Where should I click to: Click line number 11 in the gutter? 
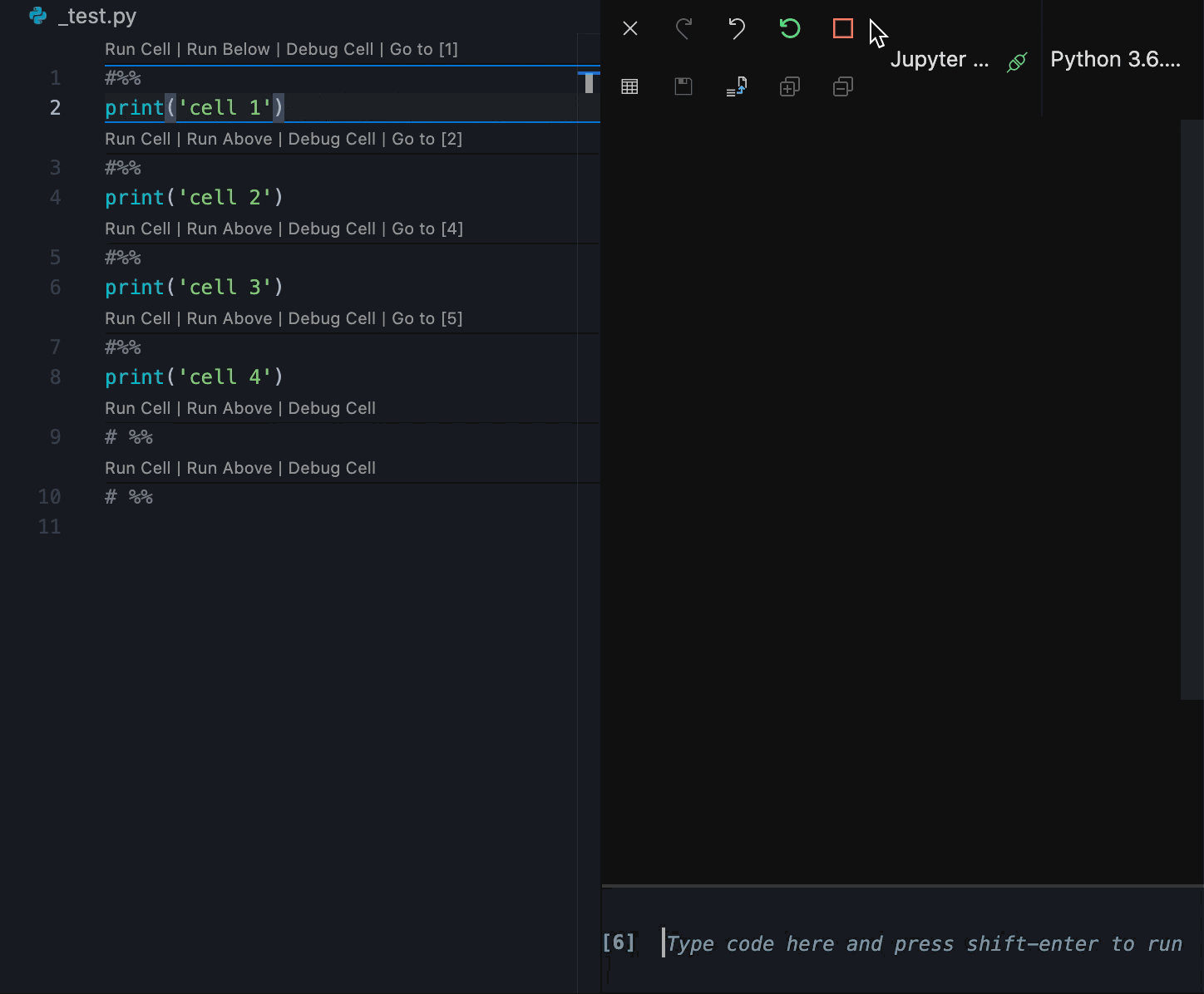[50, 527]
